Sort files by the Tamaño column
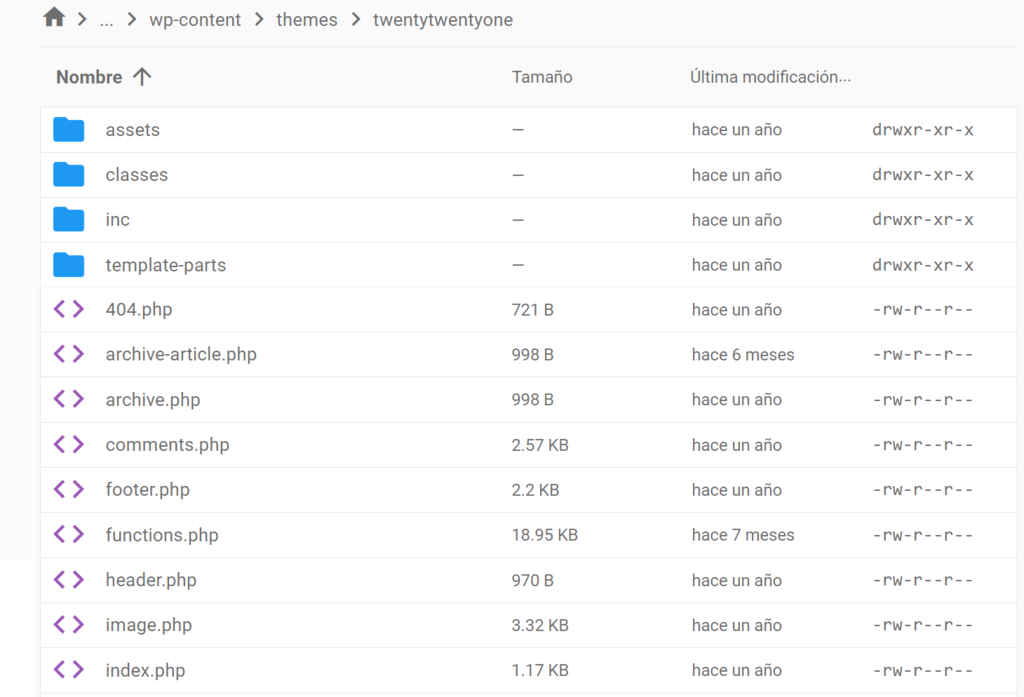Image resolution: width=1024 pixels, height=697 pixels. tap(541, 76)
